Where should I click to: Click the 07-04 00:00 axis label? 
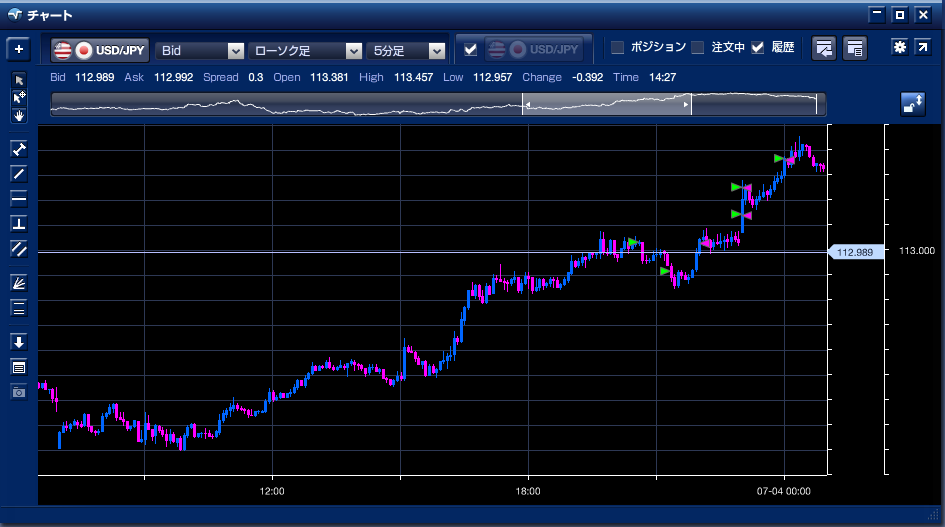[x=783, y=491]
